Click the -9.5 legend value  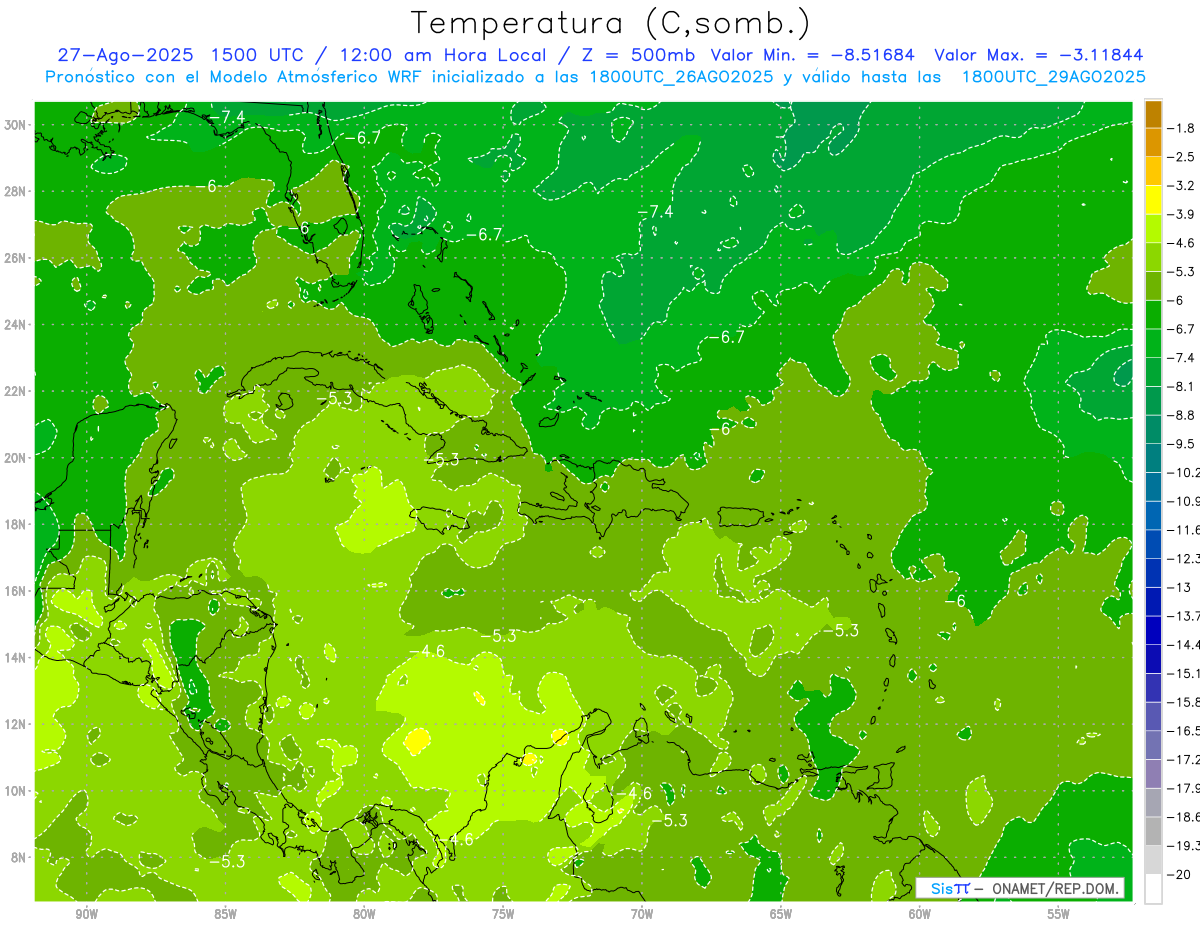(x=1181, y=444)
